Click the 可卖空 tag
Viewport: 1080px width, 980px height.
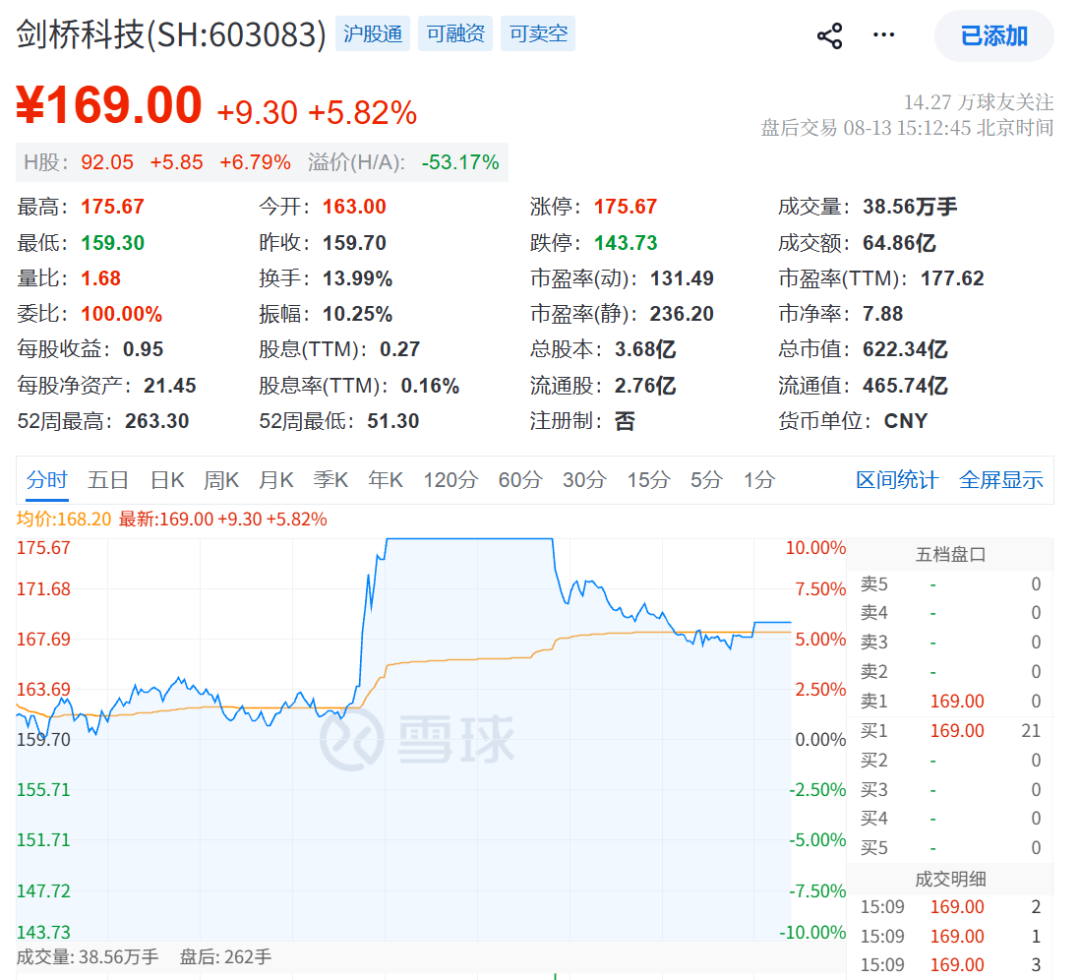click(538, 33)
